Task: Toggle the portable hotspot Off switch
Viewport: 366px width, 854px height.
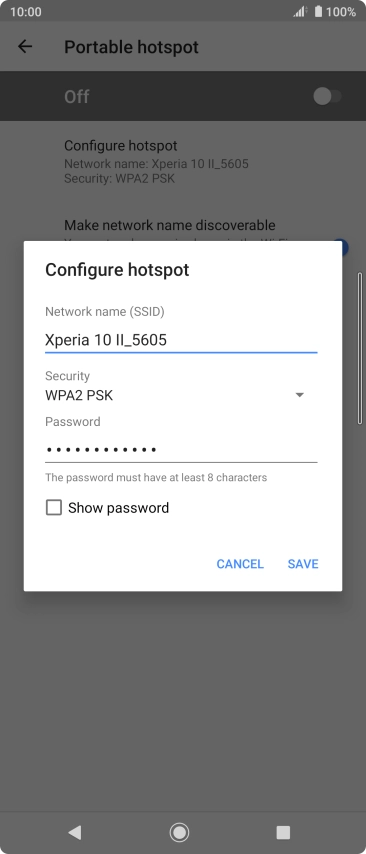Action: tap(327, 97)
